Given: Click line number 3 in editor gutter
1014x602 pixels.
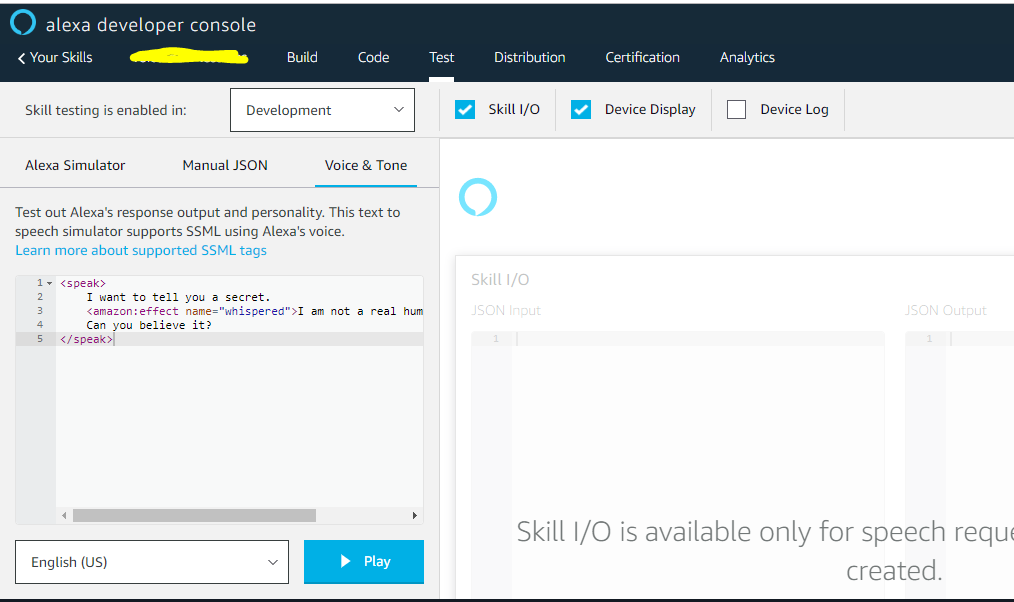Looking at the screenshot, I should pyautogui.click(x=39, y=311).
